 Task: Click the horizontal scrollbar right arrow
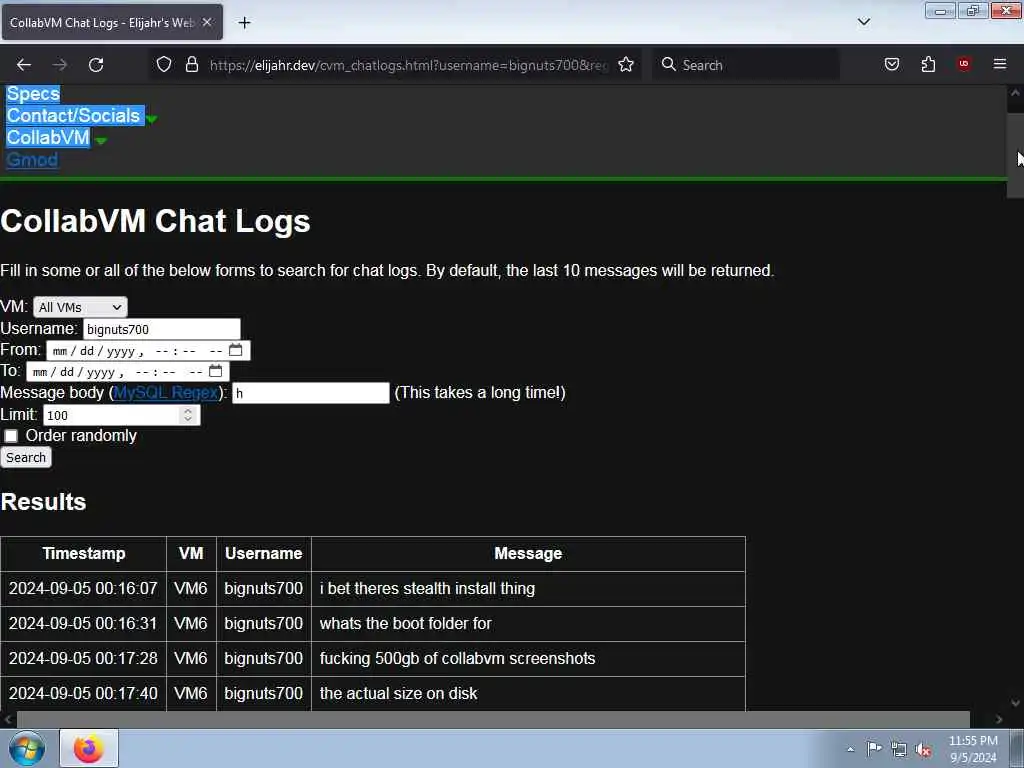click(x=999, y=720)
